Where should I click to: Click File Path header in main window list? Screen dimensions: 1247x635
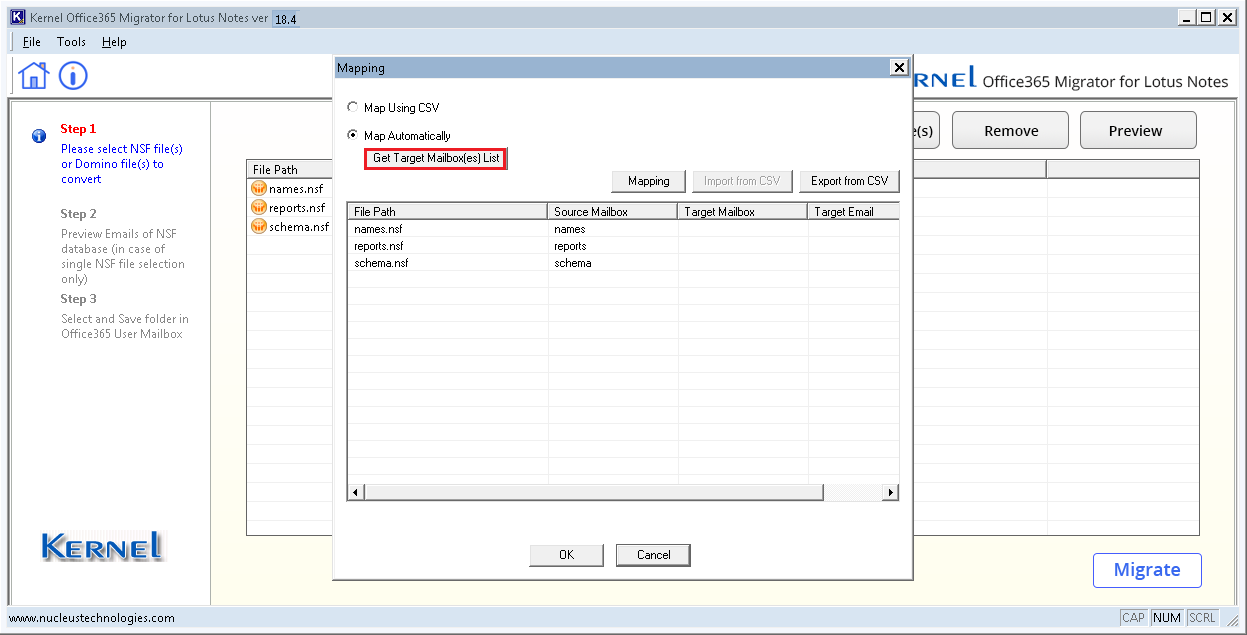(x=288, y=170)
